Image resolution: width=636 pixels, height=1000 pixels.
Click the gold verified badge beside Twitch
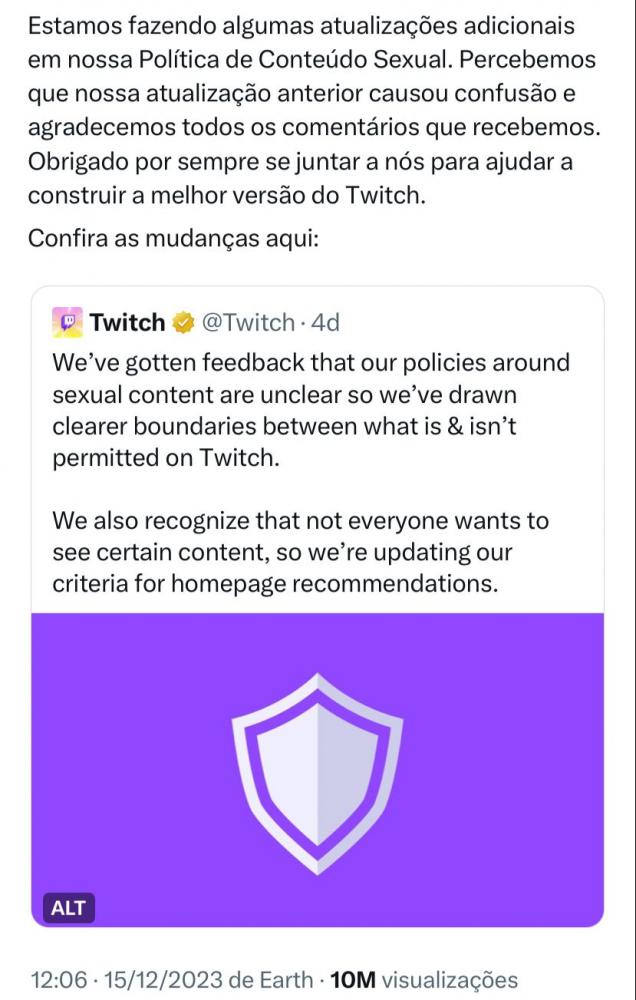[x=182, y=323]
